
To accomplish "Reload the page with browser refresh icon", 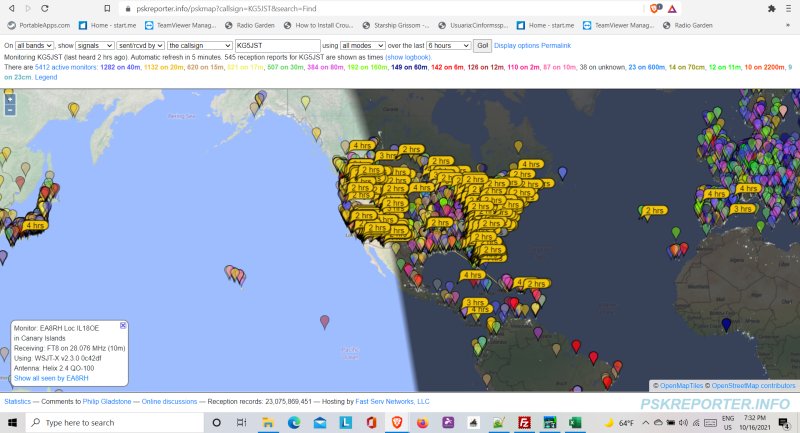I will click(44, 9).
